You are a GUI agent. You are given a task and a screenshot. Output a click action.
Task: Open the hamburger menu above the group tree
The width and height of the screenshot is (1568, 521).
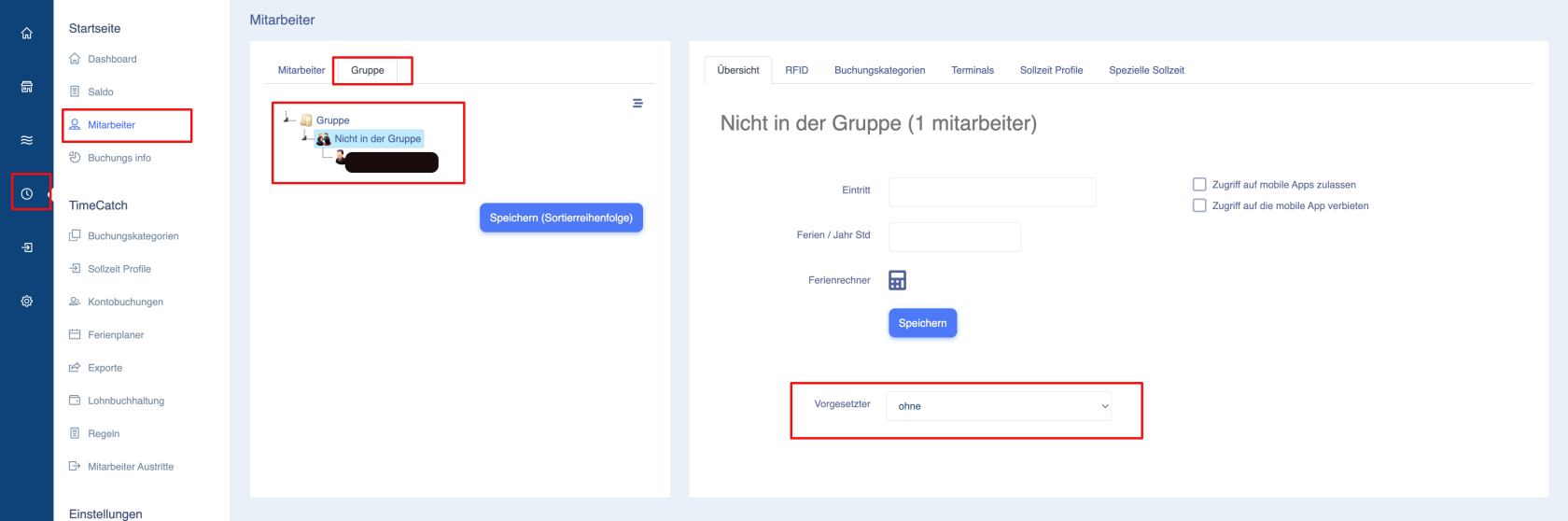pos(637,103)
